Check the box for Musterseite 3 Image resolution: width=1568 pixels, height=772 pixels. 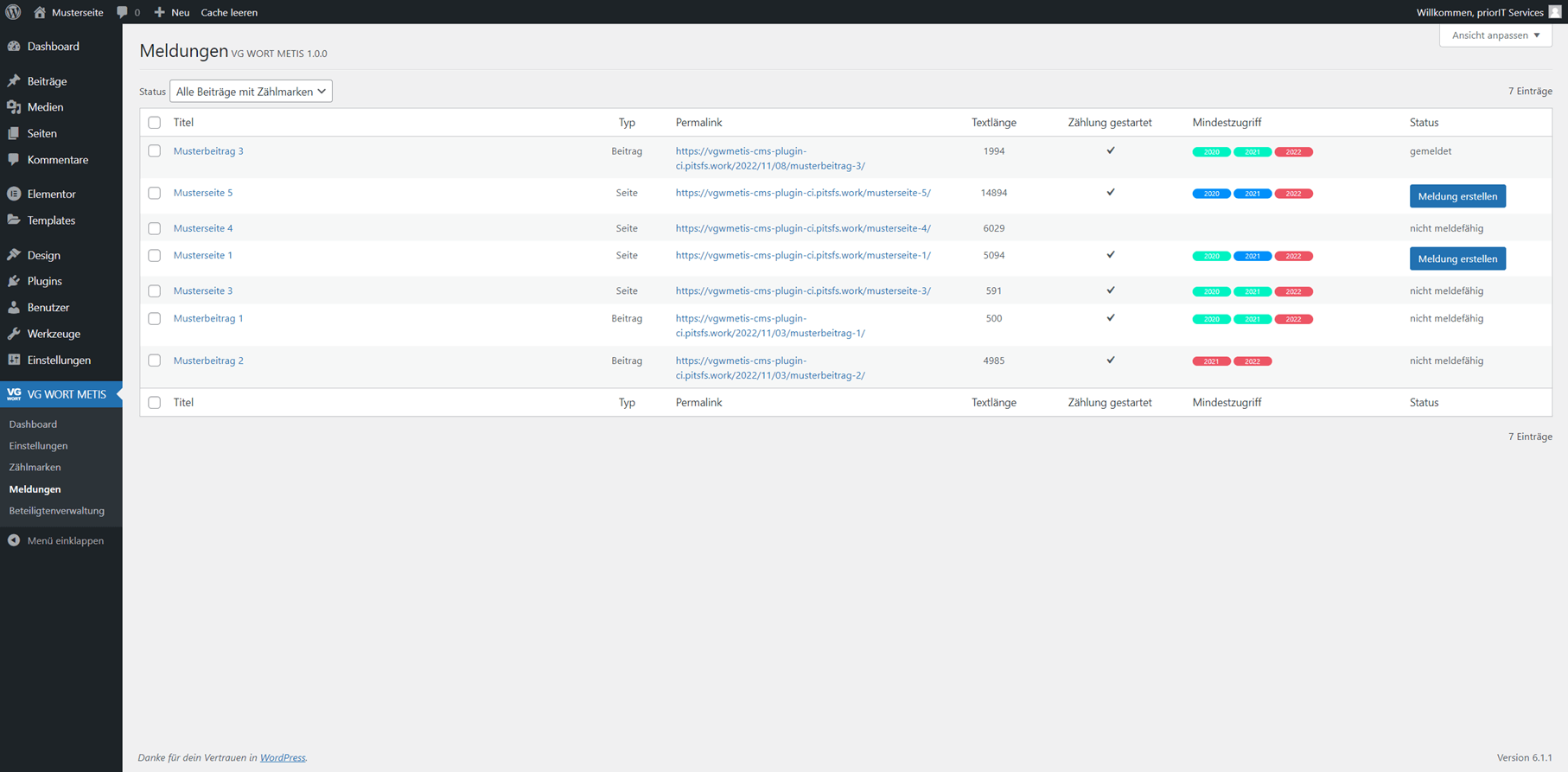(x=155, y=291)
